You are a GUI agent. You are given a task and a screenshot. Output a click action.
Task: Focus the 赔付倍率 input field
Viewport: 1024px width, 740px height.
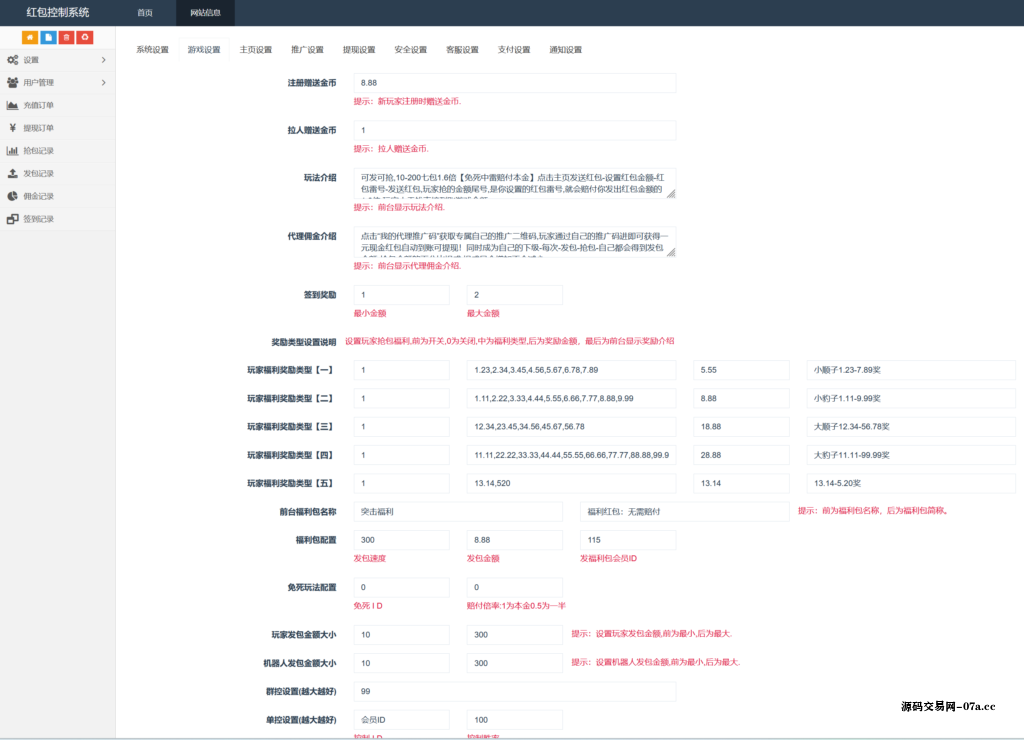(x=515, y=587)
